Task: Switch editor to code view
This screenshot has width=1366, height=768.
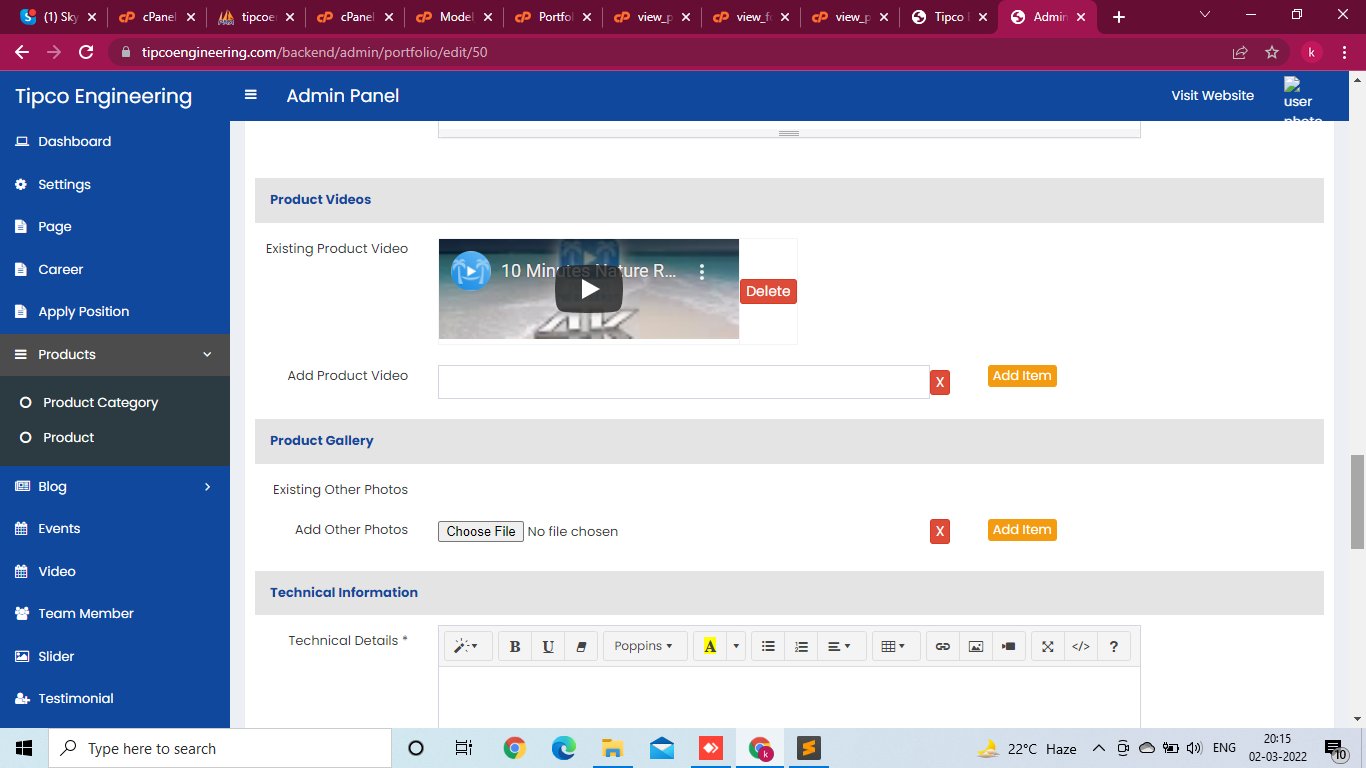Action: 1080,647
